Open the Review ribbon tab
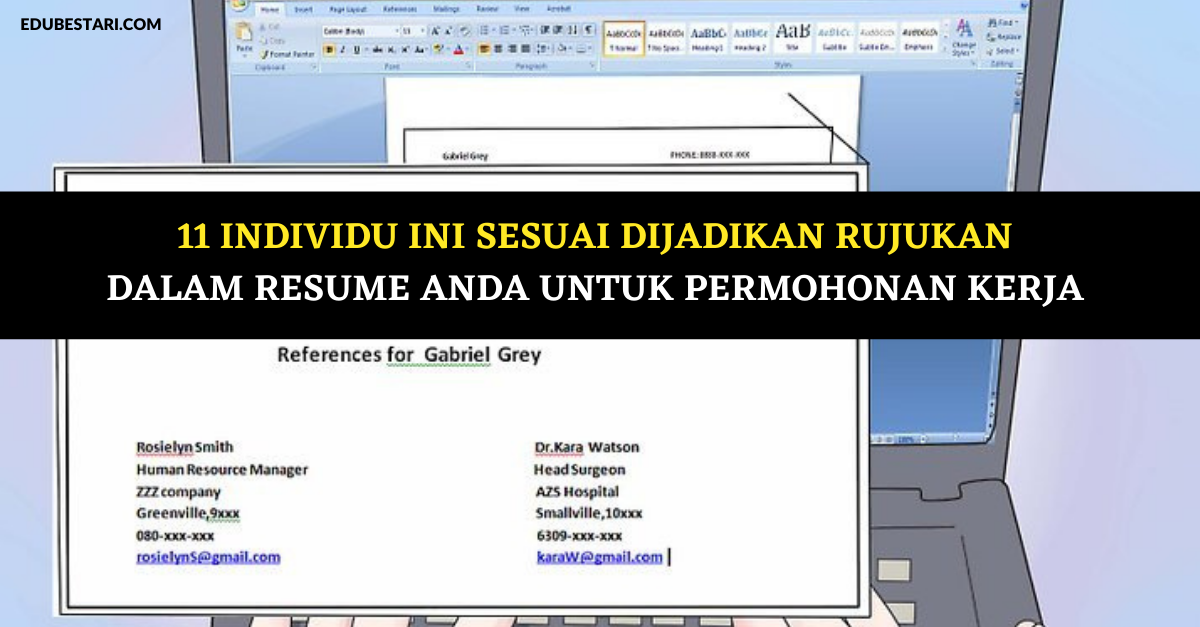Screen dimensions: 1200x627 [488, 9]
